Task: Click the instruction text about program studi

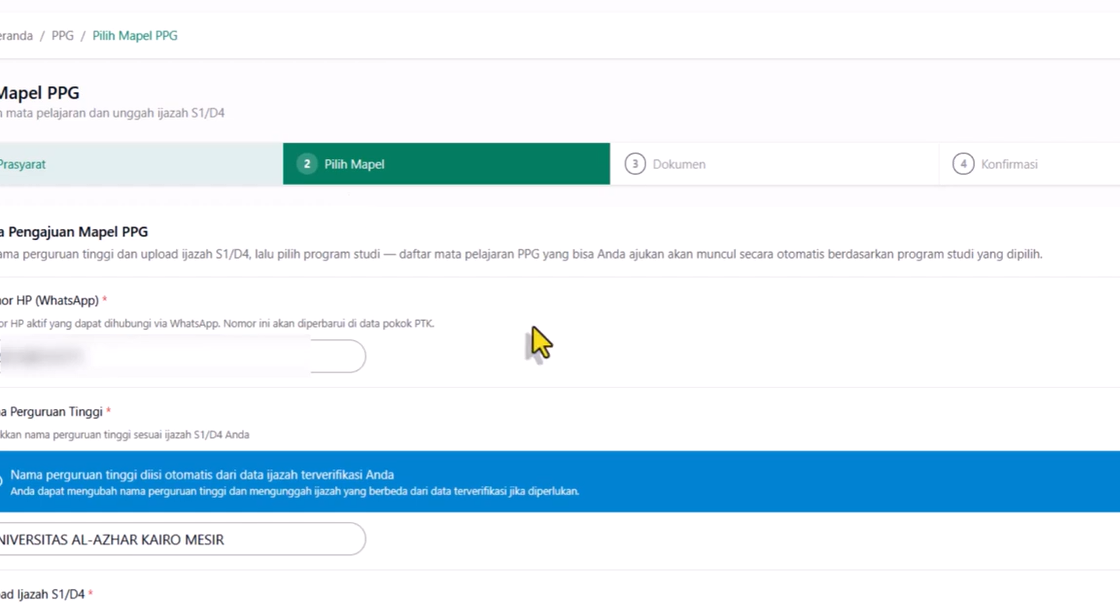Action: click(x=521, y=254)
